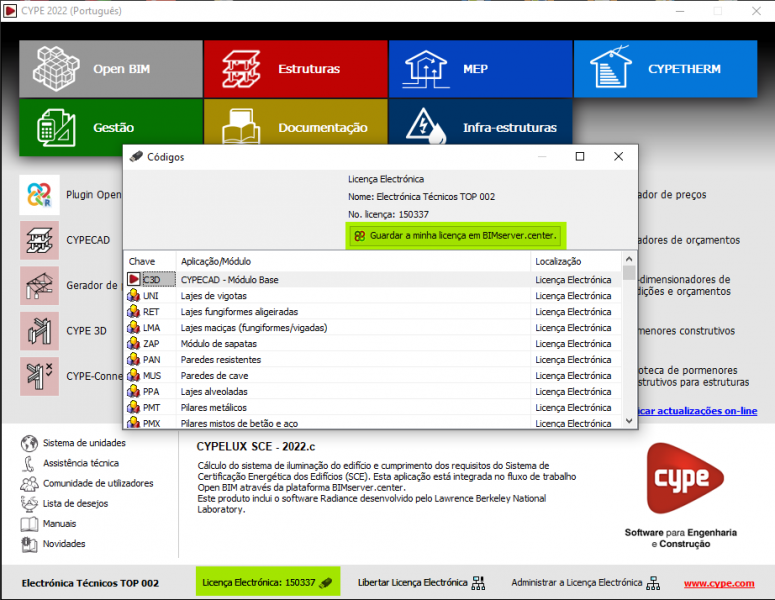Viewport: 775px width, 600px height.
Task: Select the Estruturas category tab
Action: [295, 69]
